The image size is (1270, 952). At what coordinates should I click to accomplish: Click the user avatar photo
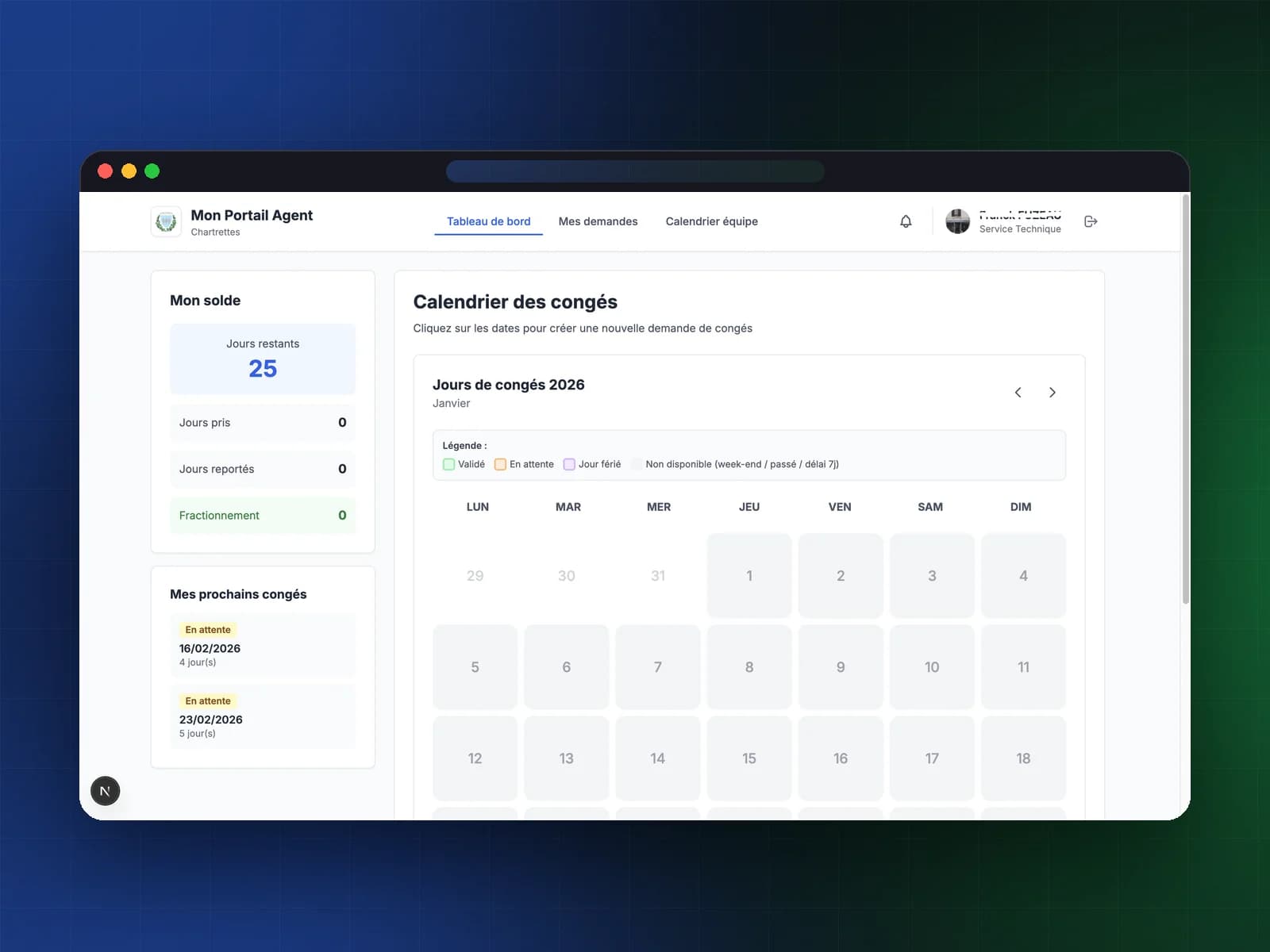[x=958, y=221]
